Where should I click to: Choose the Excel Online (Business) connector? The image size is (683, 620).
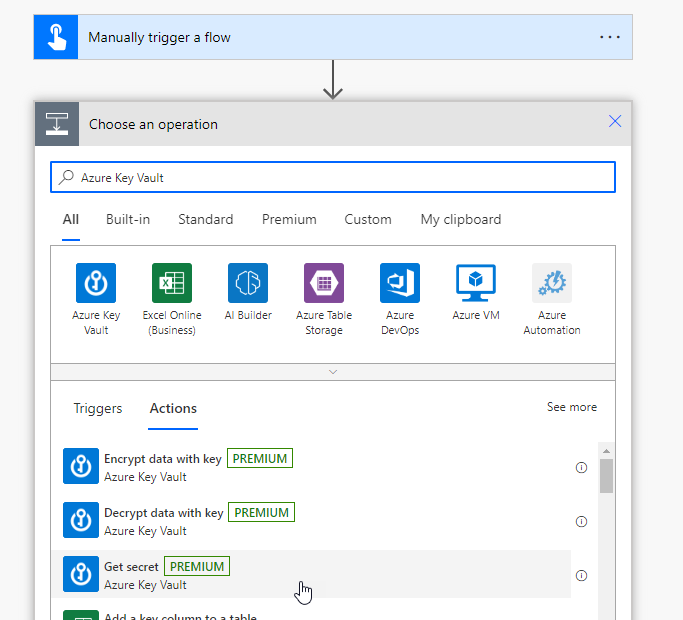[172, 283]
